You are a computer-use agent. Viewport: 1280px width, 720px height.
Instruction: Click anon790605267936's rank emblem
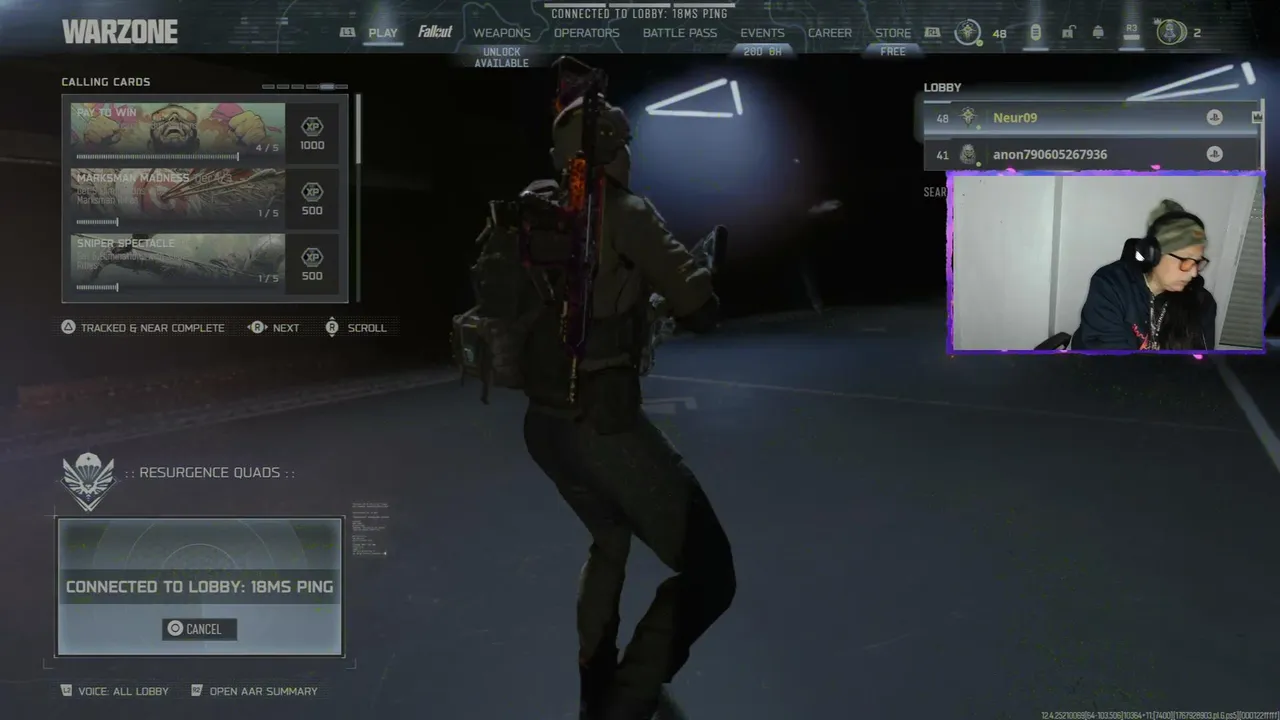pos(968,154)
